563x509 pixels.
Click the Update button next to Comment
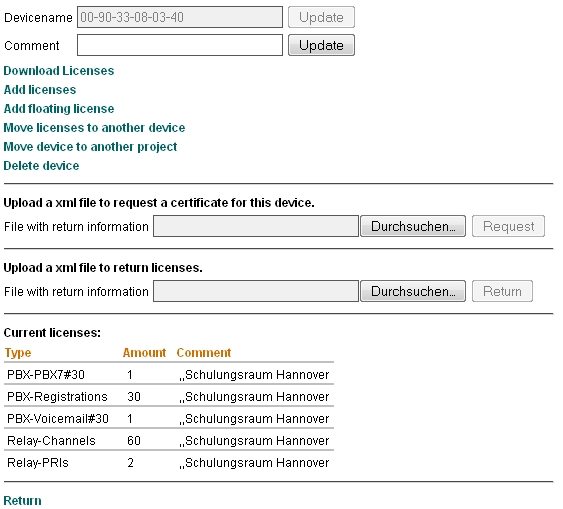[x=321, y=45]
